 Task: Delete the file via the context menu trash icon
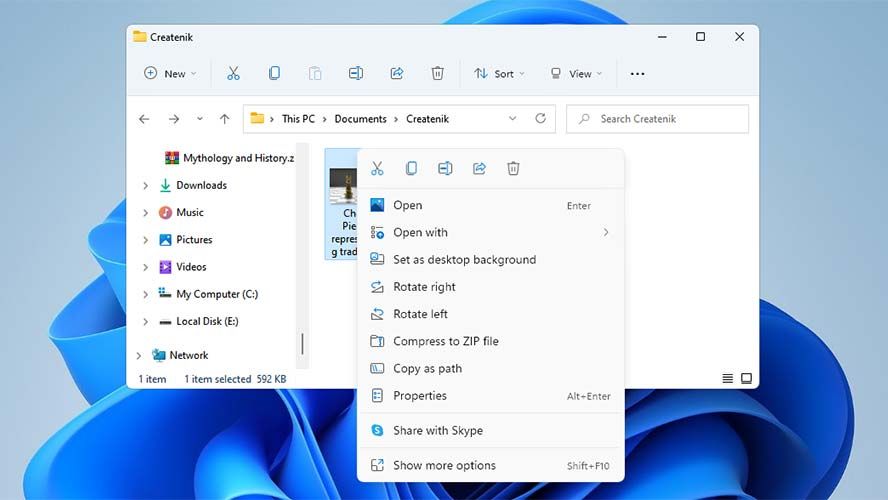tap(513, 168)
